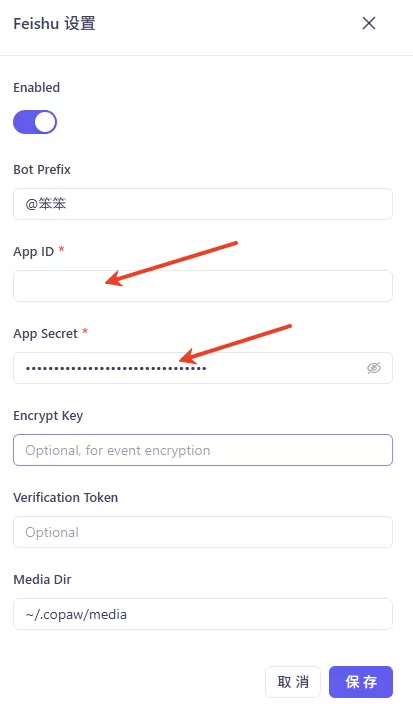Screen dimensions: 413x727
Task: Focus the Bot Prefix input field
Action: pyautogui.click(x=203, y=204)
